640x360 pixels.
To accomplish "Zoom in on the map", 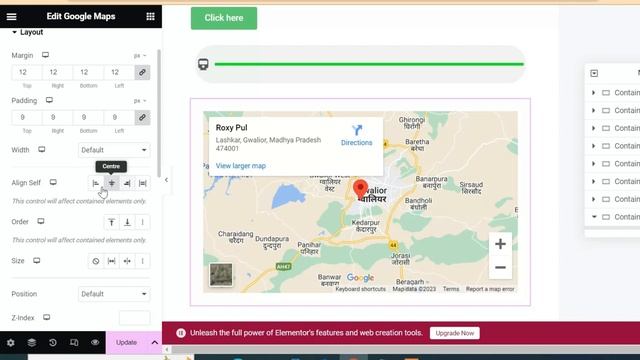I will (x=500, y=244).
